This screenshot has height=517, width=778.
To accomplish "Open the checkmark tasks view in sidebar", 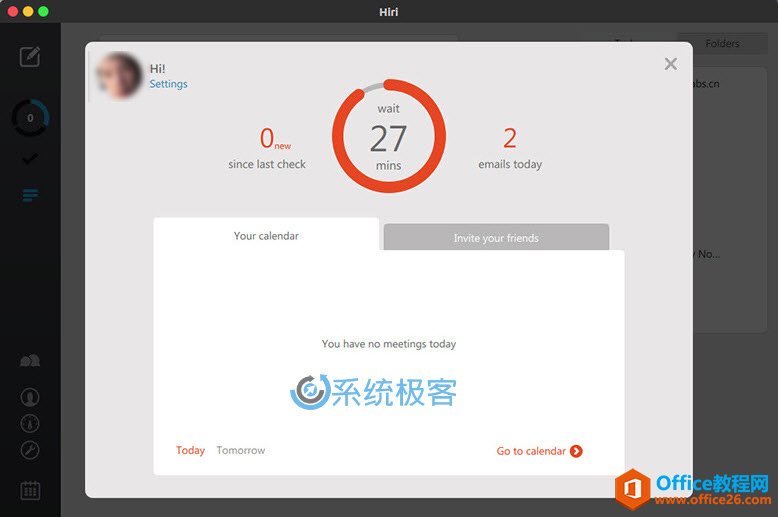I will pos(30,159).
